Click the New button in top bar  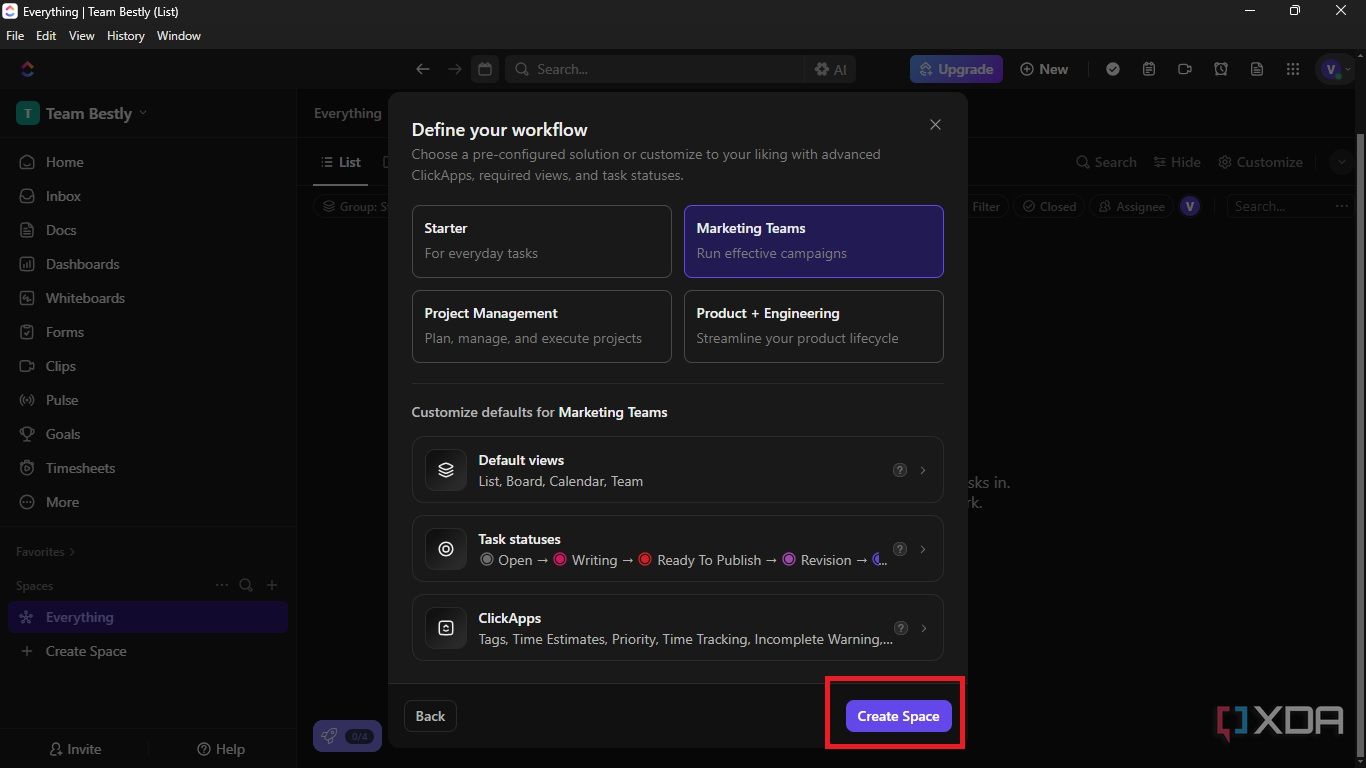point(1044,69)
